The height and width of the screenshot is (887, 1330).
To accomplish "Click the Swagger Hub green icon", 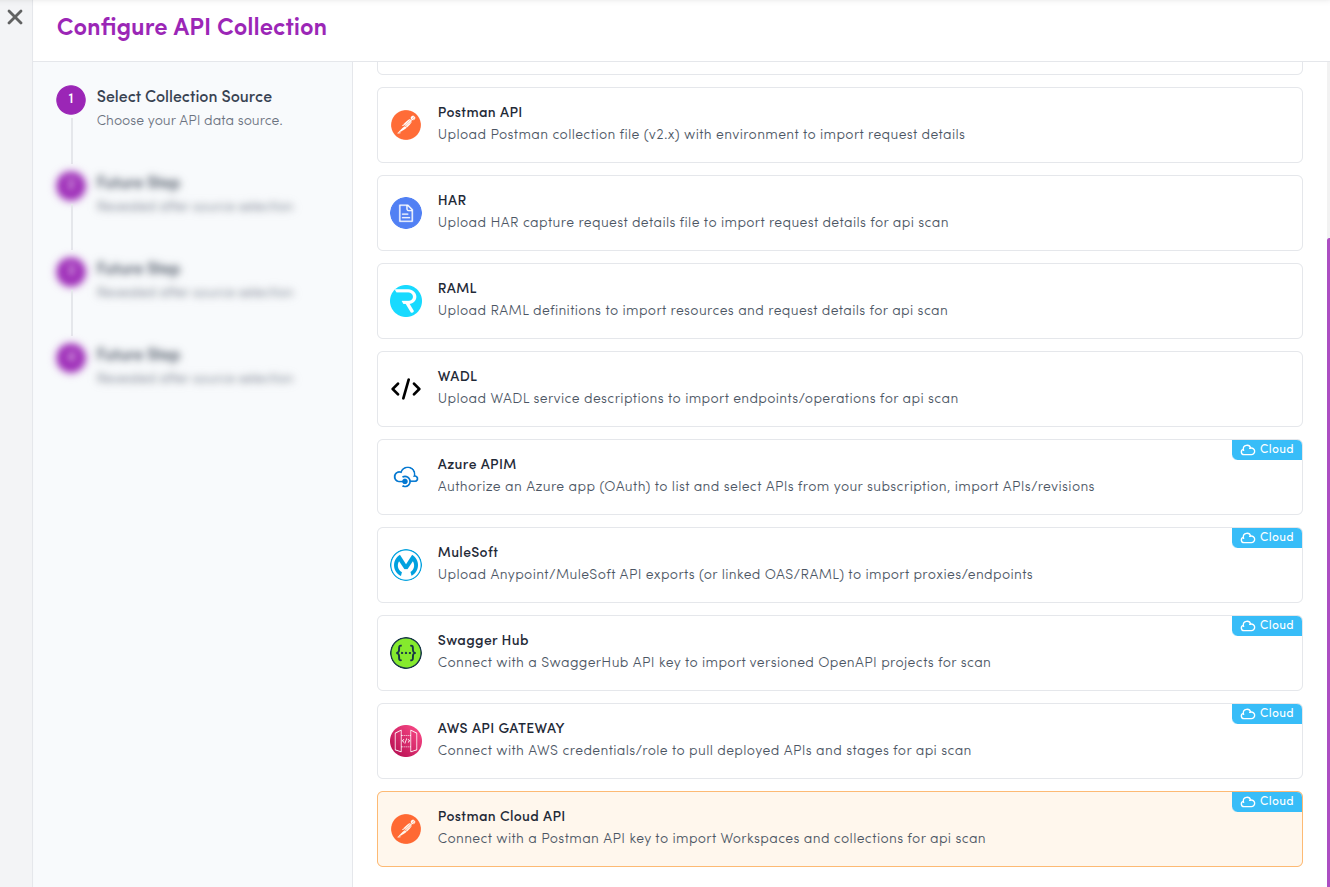I will coord(405,653).
